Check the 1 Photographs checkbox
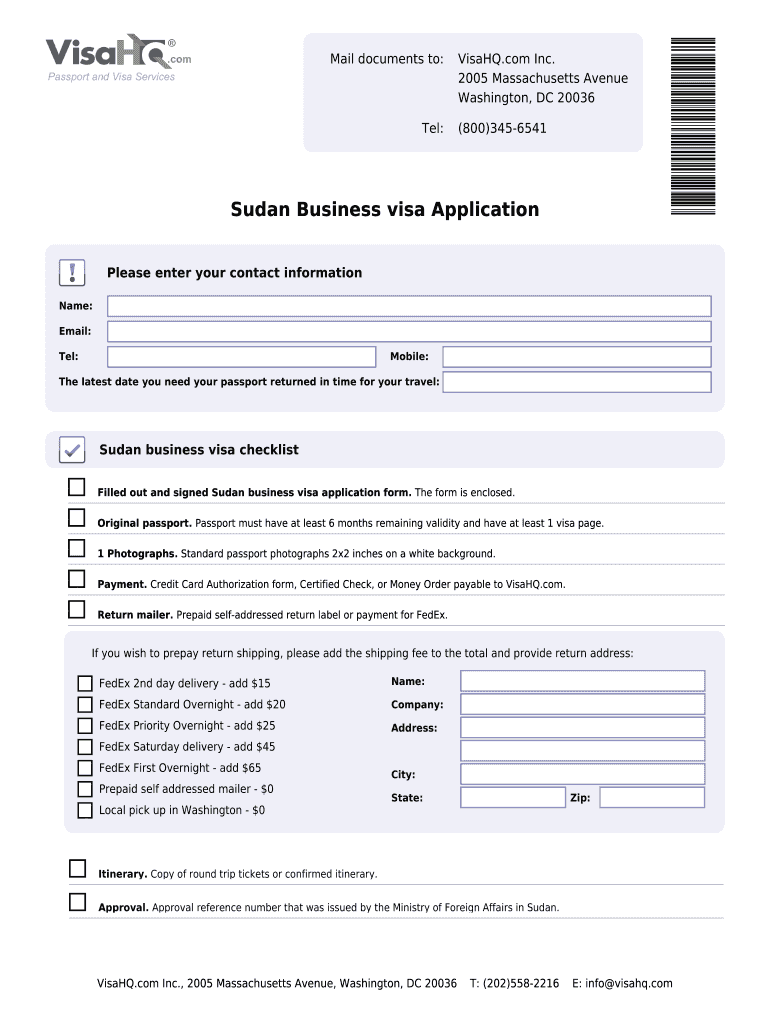Image resolution: width=770 pixels, height=1024 pixels. pyautogui.click(x=77, y=548)
